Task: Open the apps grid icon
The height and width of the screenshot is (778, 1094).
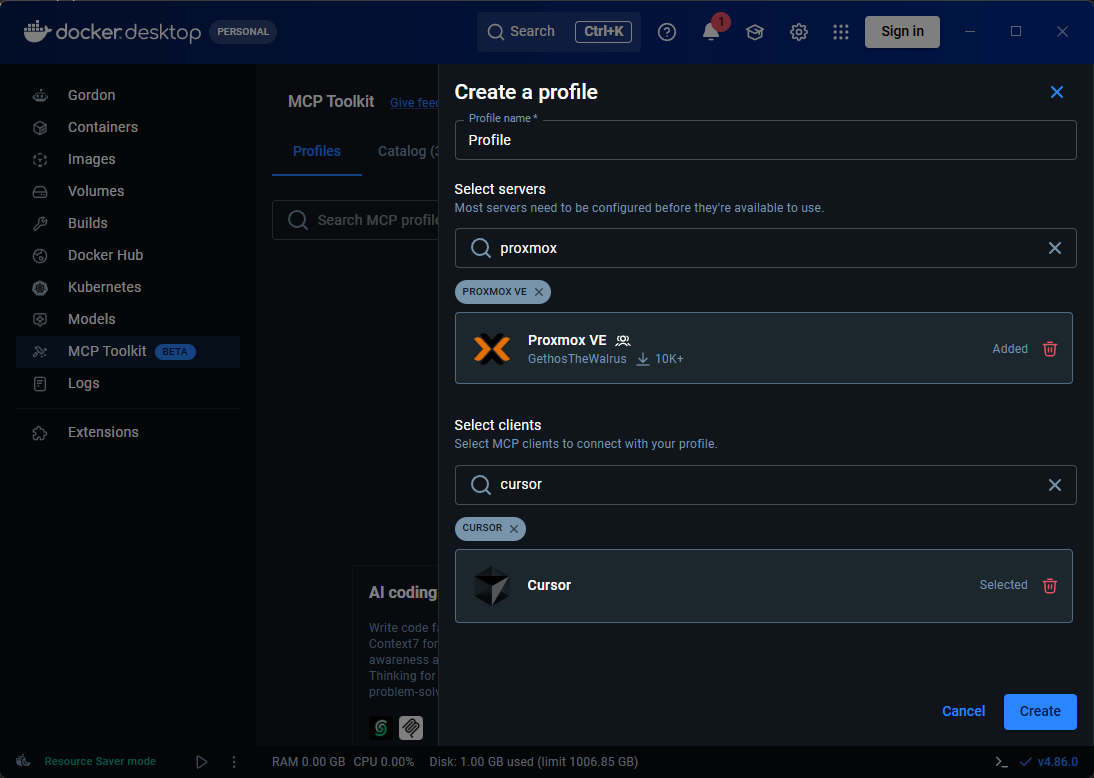Action: pos(841,31)
